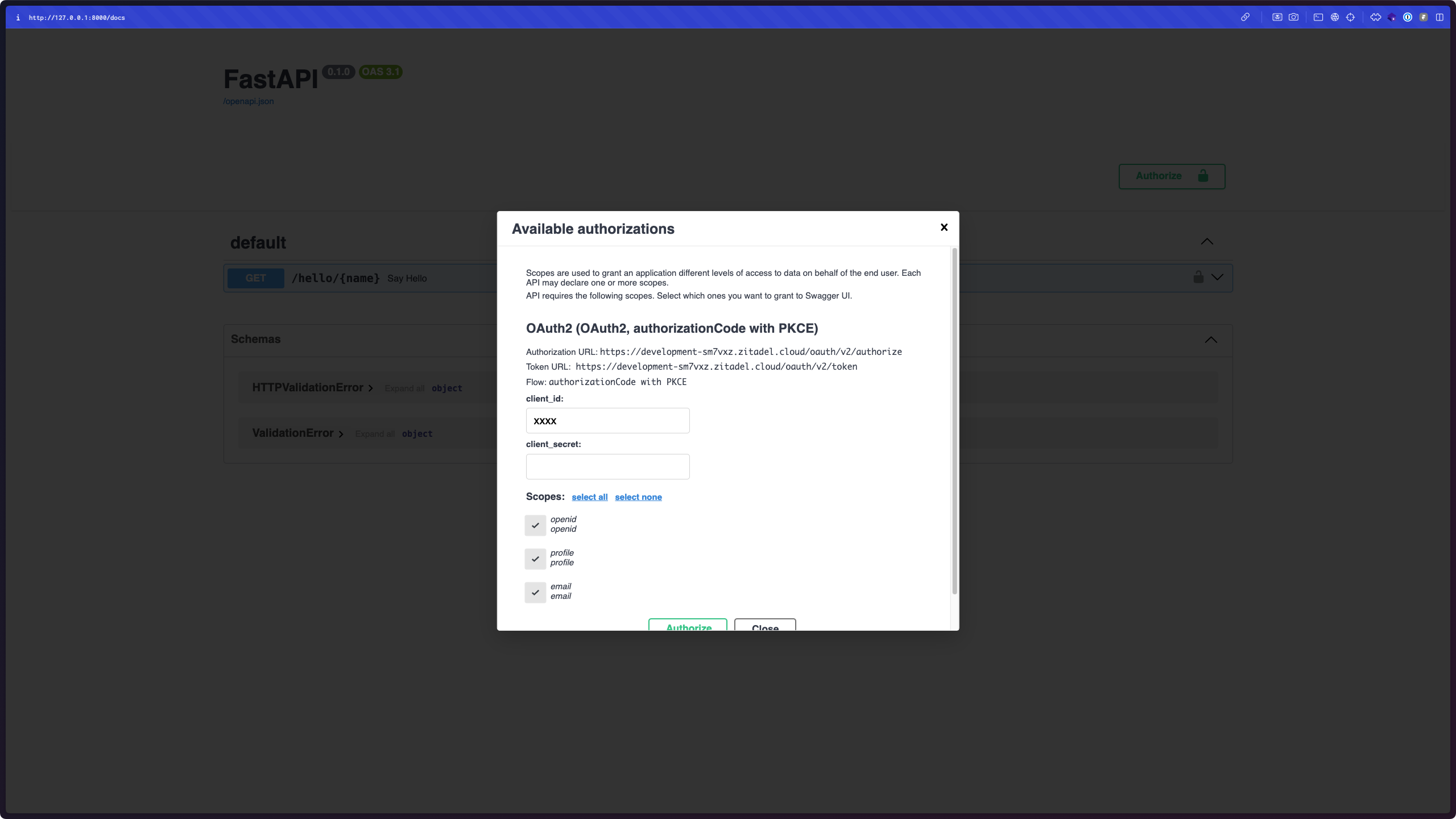The height and width of the screenshot is (819, 1456).
Task: Click the Framer extension icon
Action: pos(1424,17)
